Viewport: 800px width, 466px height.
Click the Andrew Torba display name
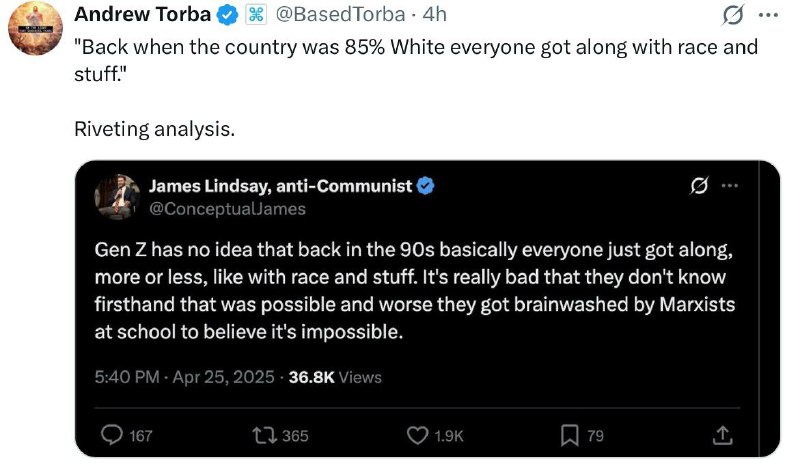click(142, 14)
